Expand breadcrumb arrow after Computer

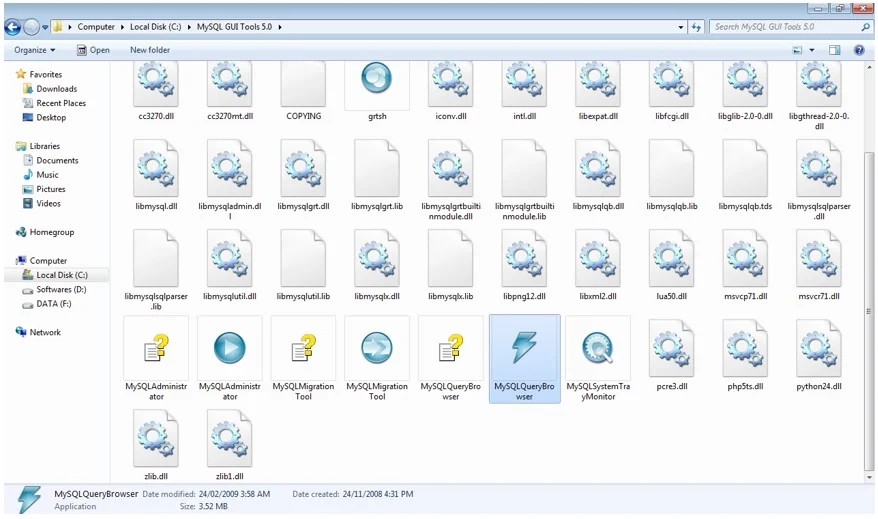[123, 26]
